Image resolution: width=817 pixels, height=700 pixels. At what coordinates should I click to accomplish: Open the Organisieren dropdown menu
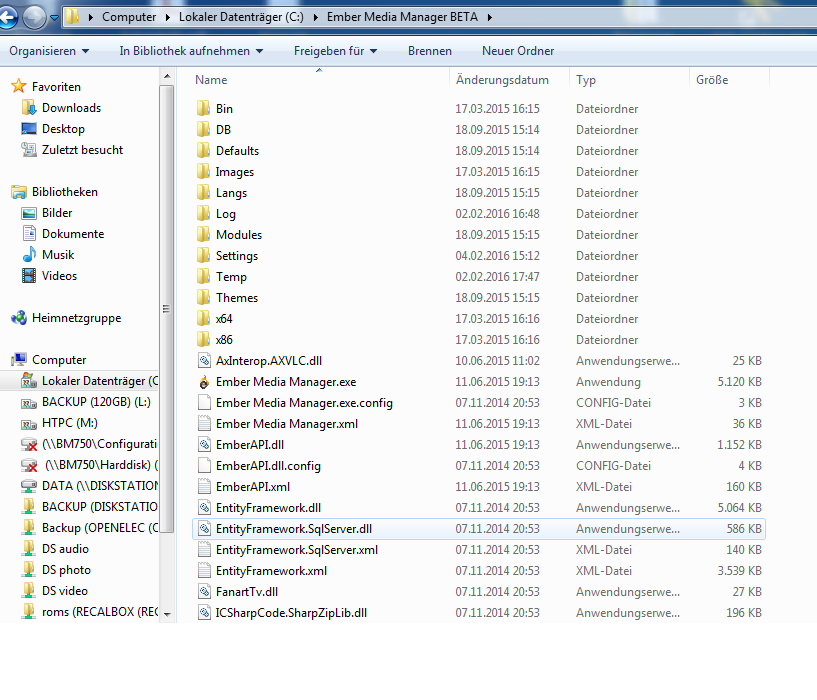(49, 51)
